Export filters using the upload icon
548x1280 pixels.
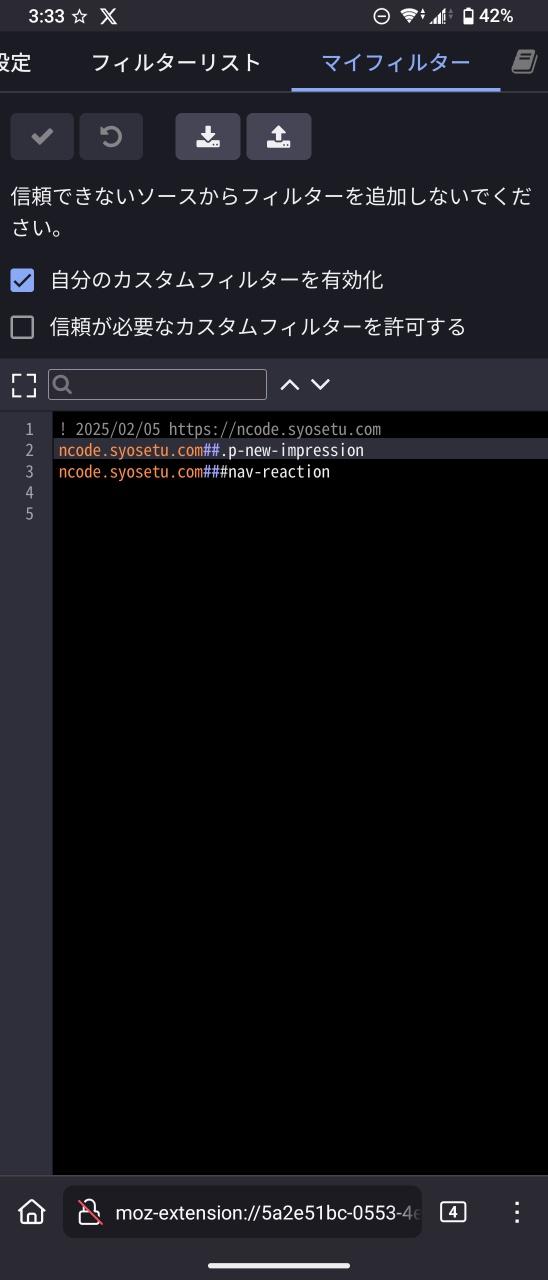279,136
